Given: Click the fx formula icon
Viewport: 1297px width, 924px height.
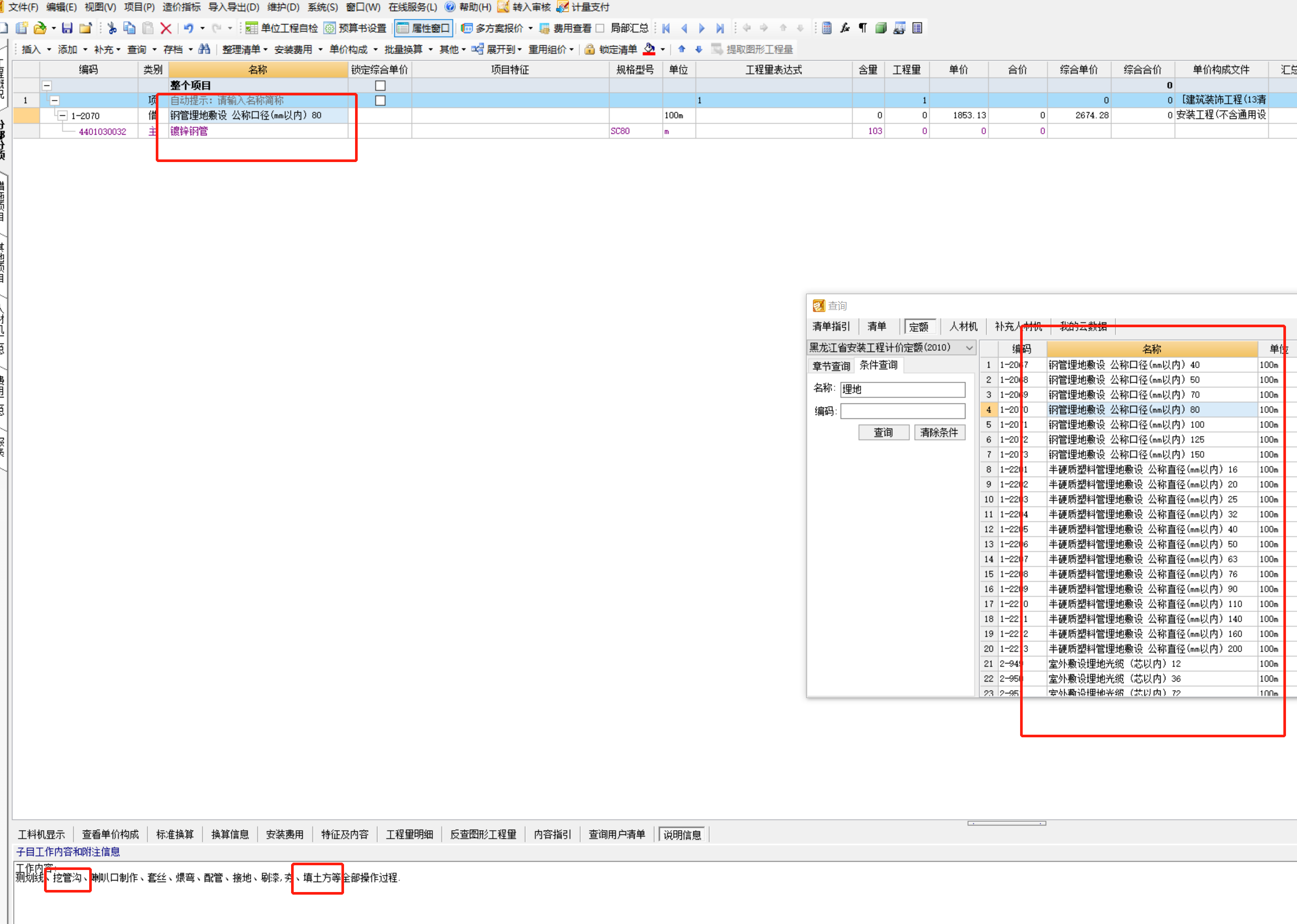Looking at the screenshot, I should (x=845, y=28).
